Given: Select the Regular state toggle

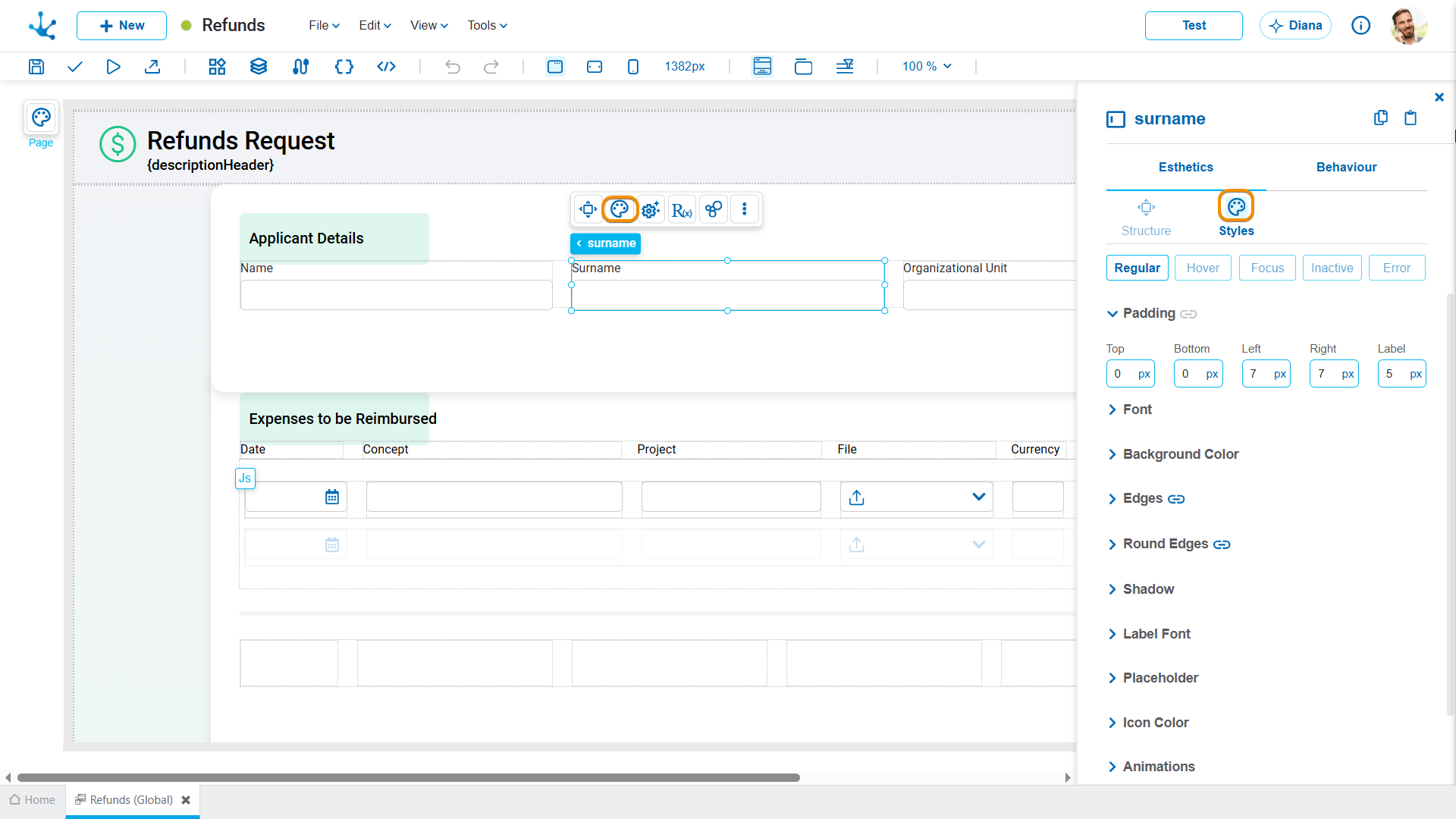Looking at the screenshot, I should (x=1137, y=268).
